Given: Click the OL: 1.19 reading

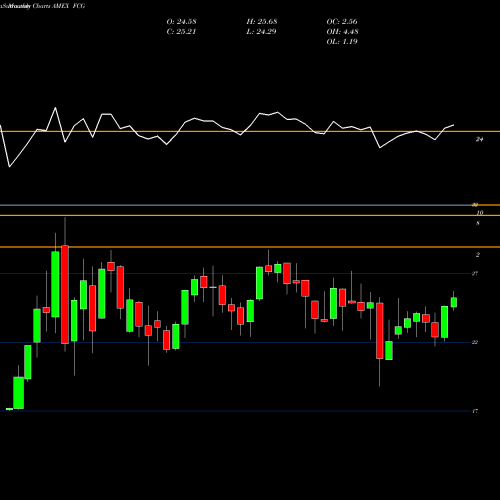Looking at the screenshot, I should [x=342, y=42].
